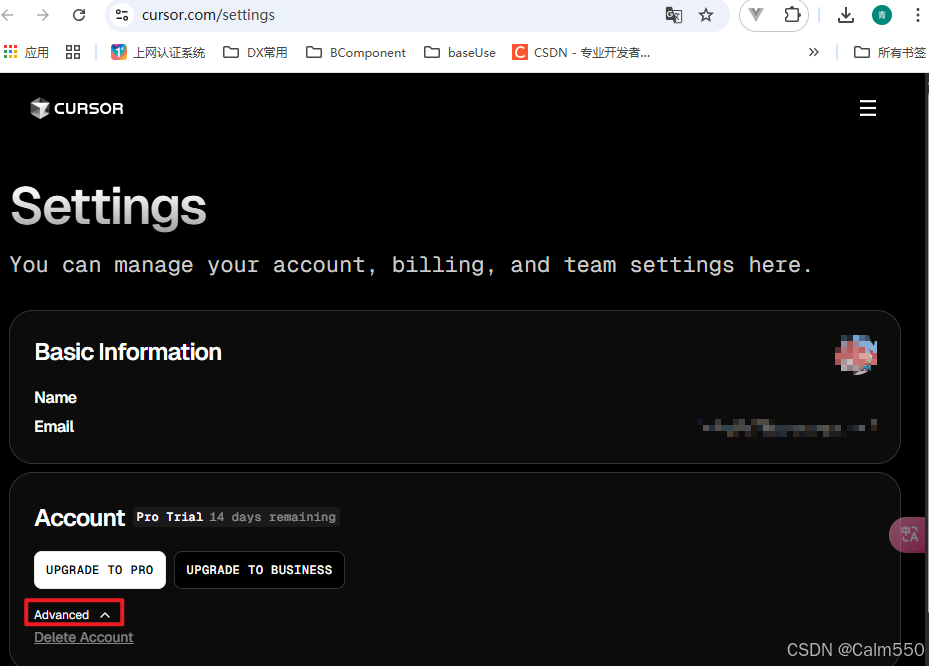Bookmark this page with star icon
The width and height of the screenshot is (929, 666).
(x=706, y=15)
